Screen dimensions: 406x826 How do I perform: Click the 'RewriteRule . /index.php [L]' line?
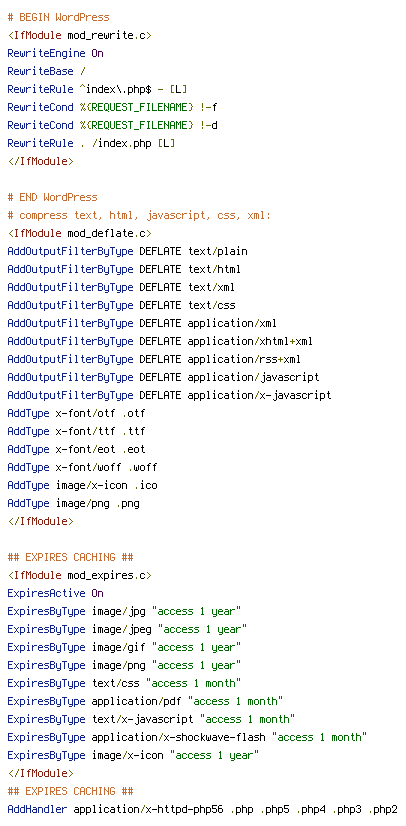tap(92, 143)
